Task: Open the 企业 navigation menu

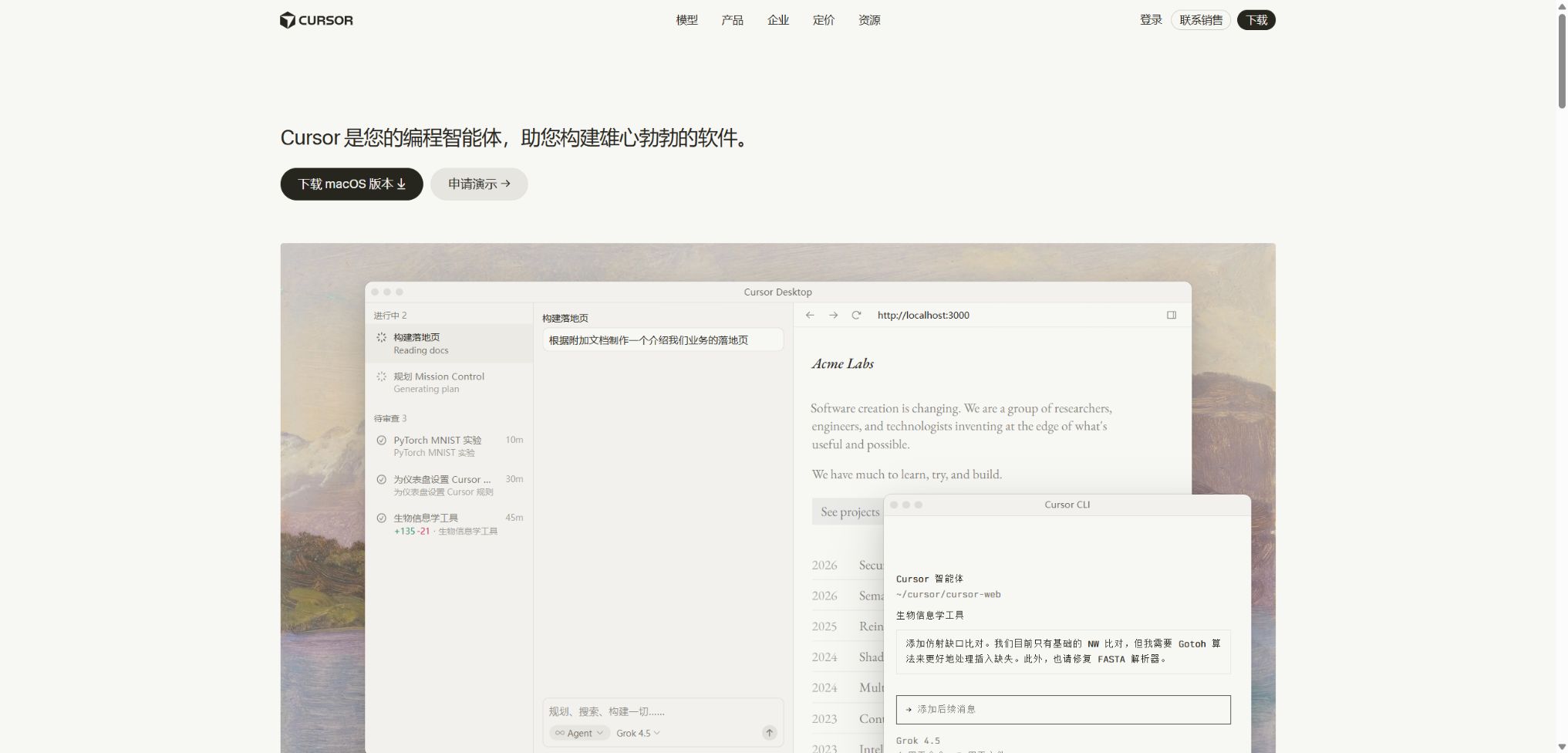Action: coord(777,20)
